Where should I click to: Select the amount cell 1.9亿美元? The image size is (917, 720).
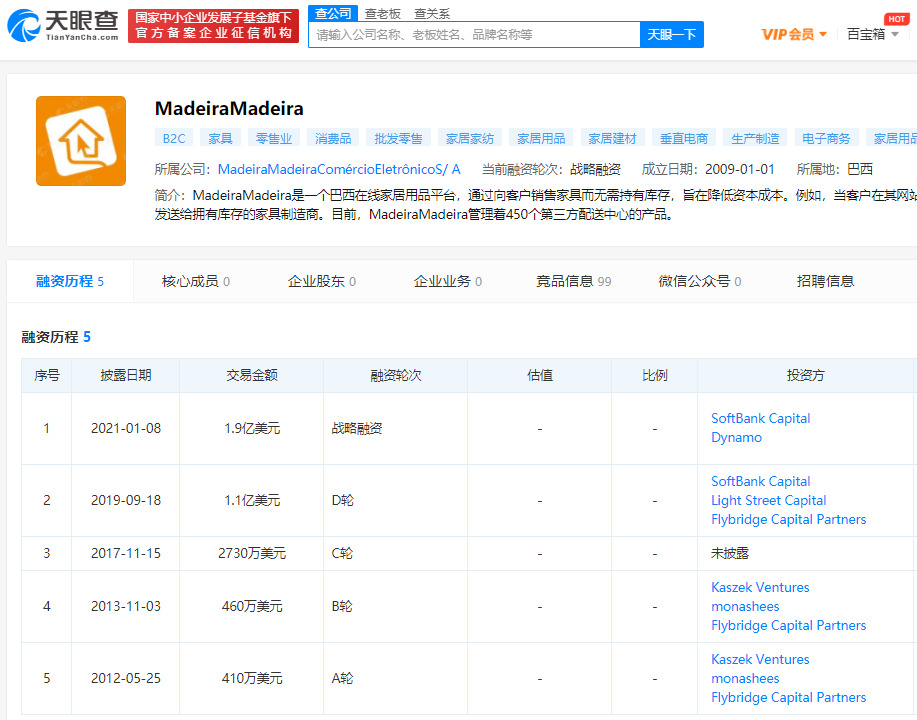tap(251, 428)
